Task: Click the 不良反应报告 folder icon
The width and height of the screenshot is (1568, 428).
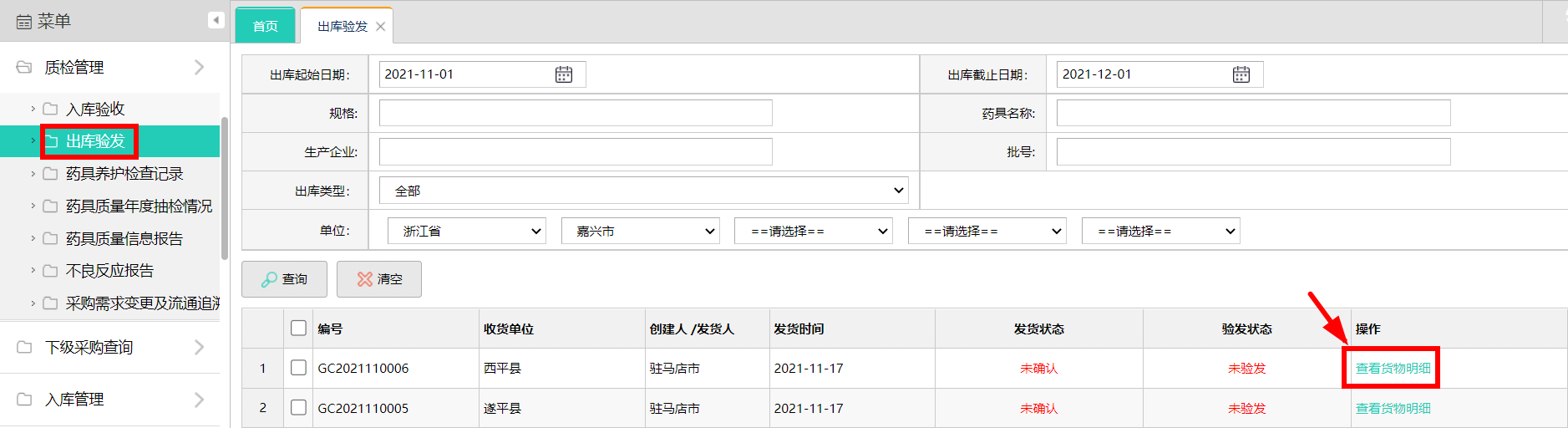Action: coord(50,271)
